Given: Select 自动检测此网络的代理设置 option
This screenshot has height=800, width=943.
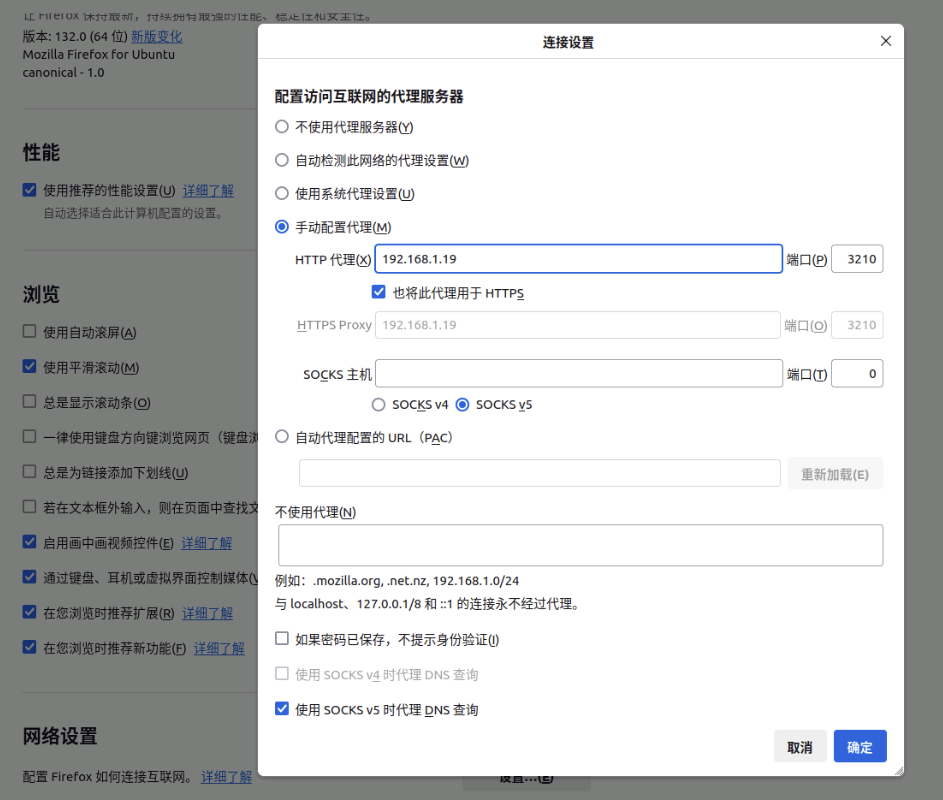Looking at the screenshot, I should pos(281,160).
